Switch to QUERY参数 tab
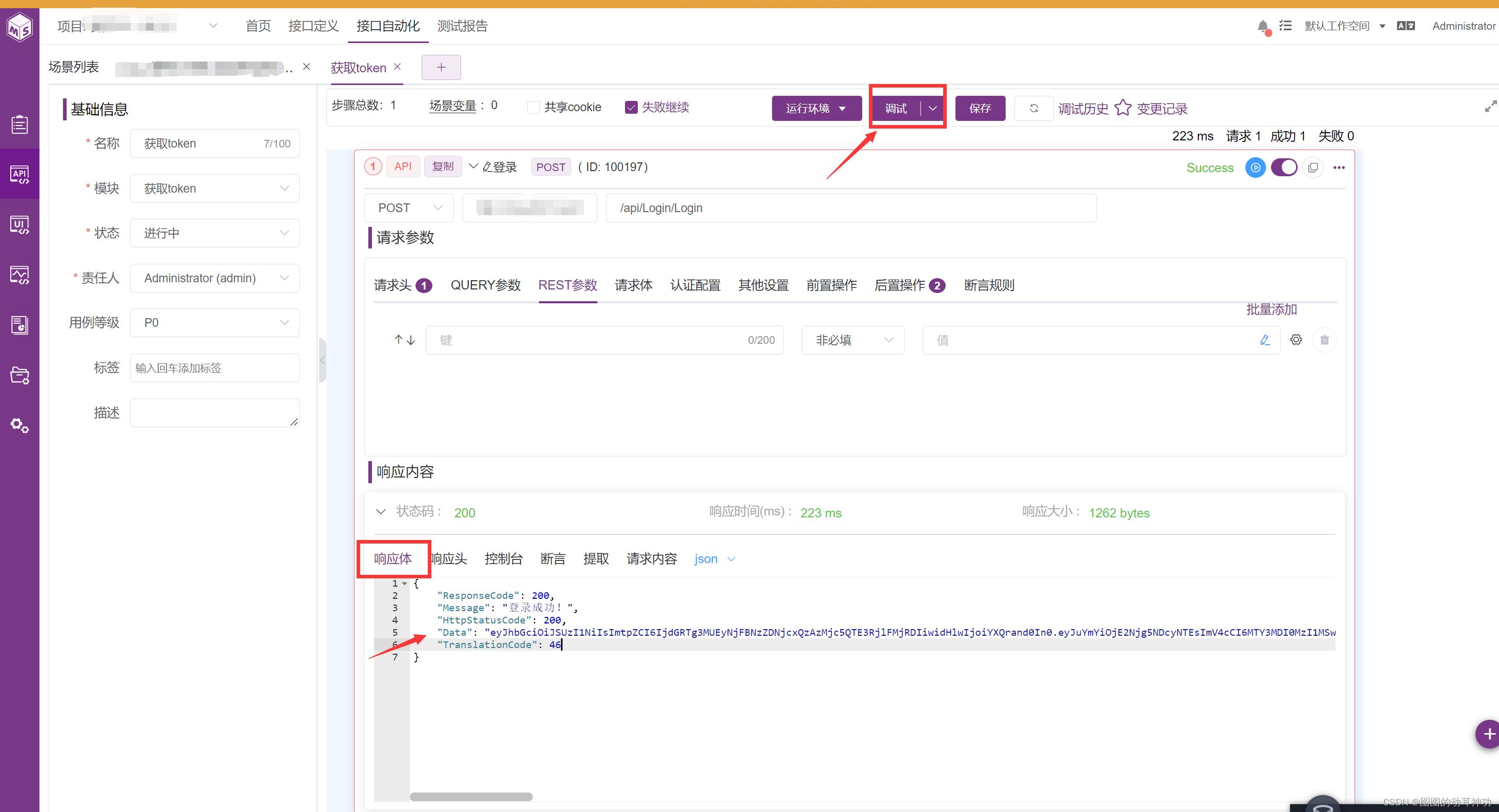The image size is (1499, 812). [x=485, y=285]
